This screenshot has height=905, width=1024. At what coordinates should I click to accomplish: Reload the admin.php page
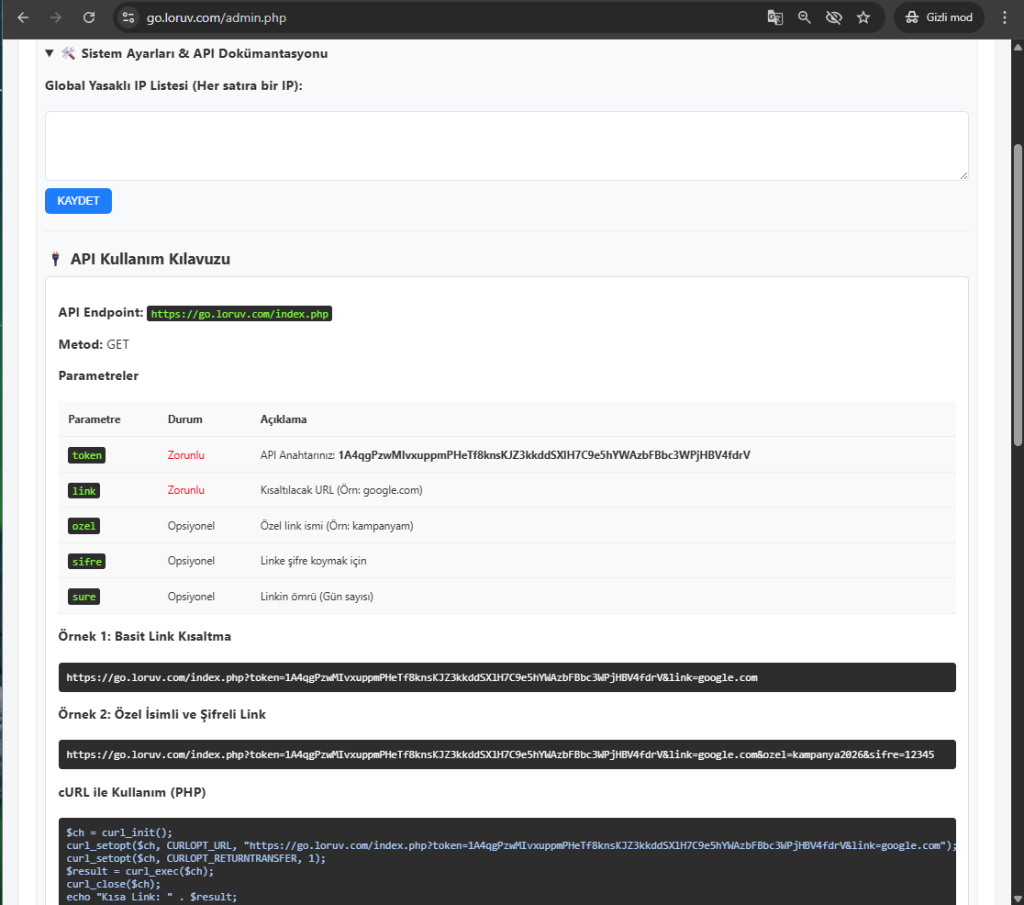(89, 17)
